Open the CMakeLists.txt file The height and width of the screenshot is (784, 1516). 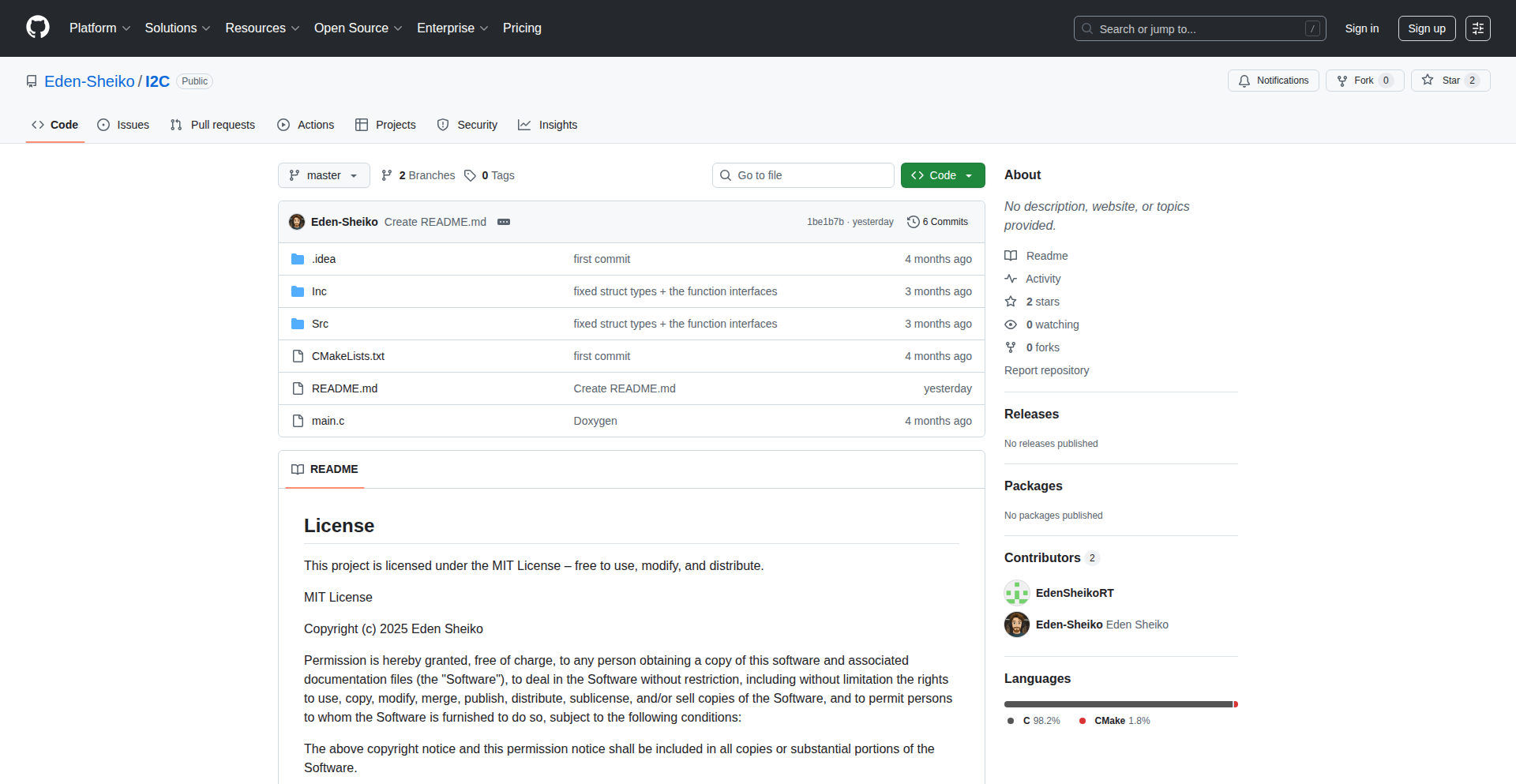(x=348, y=356)
